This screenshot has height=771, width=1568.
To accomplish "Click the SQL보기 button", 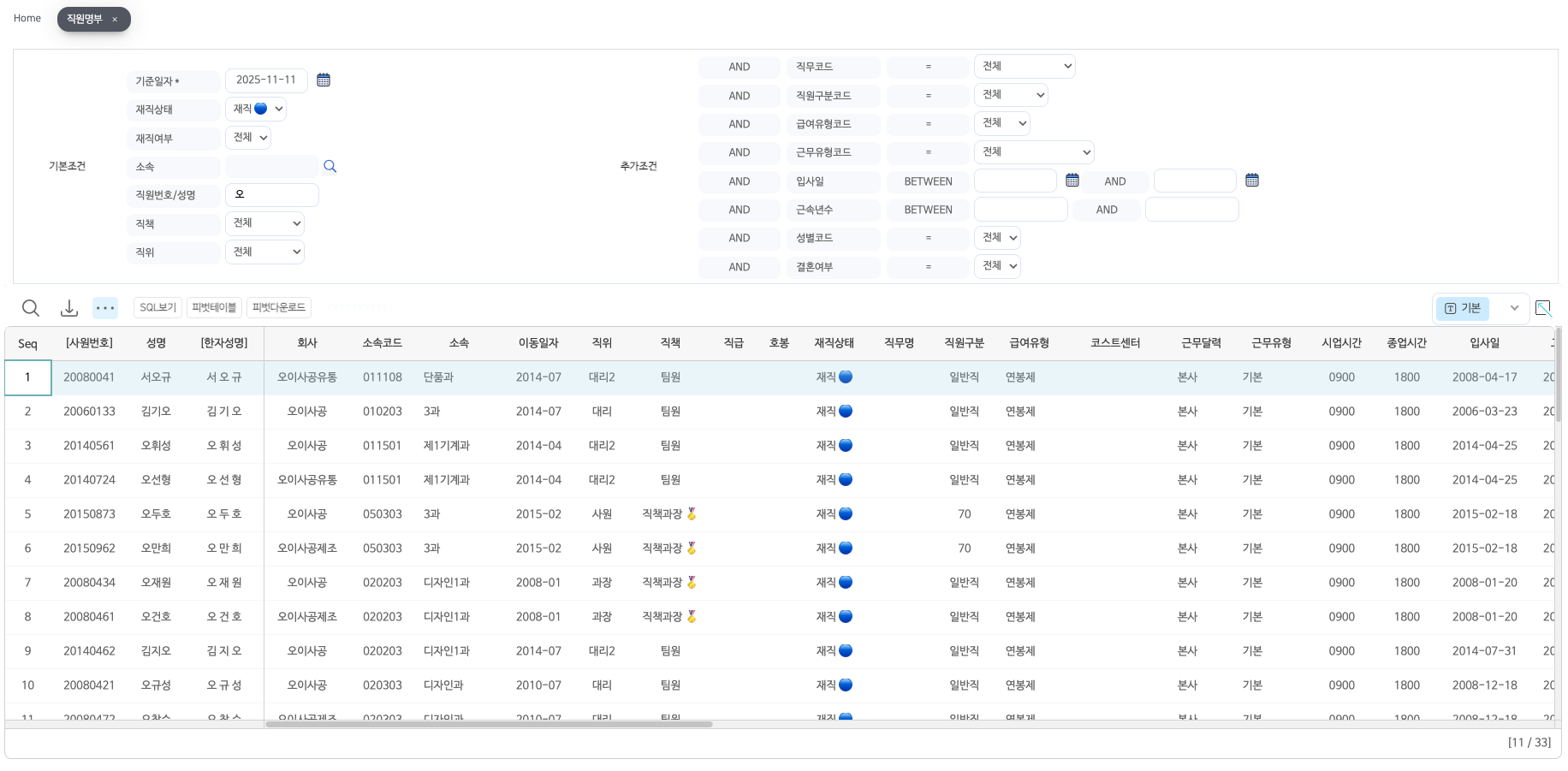I will (x=157, y=308).
